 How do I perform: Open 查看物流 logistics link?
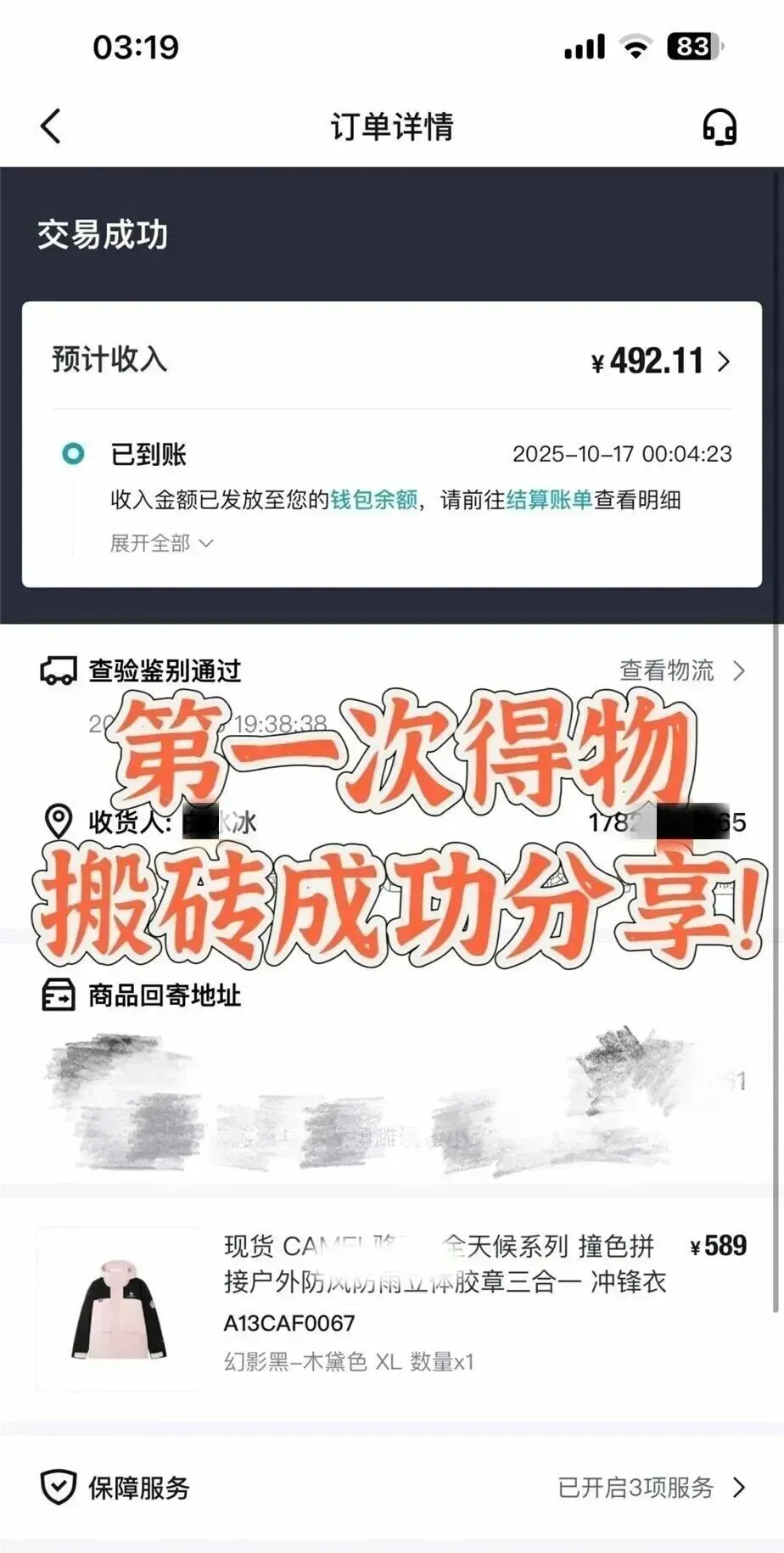point(682,670)
